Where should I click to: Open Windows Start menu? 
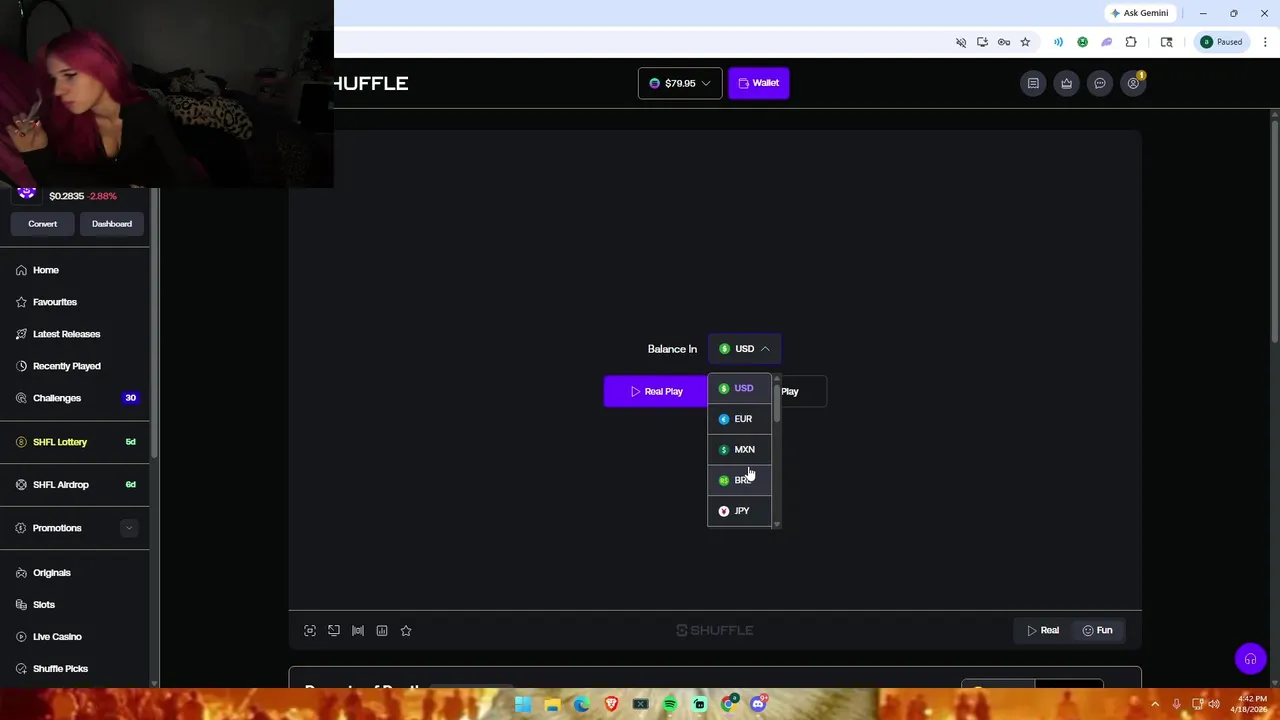[522, 704]
